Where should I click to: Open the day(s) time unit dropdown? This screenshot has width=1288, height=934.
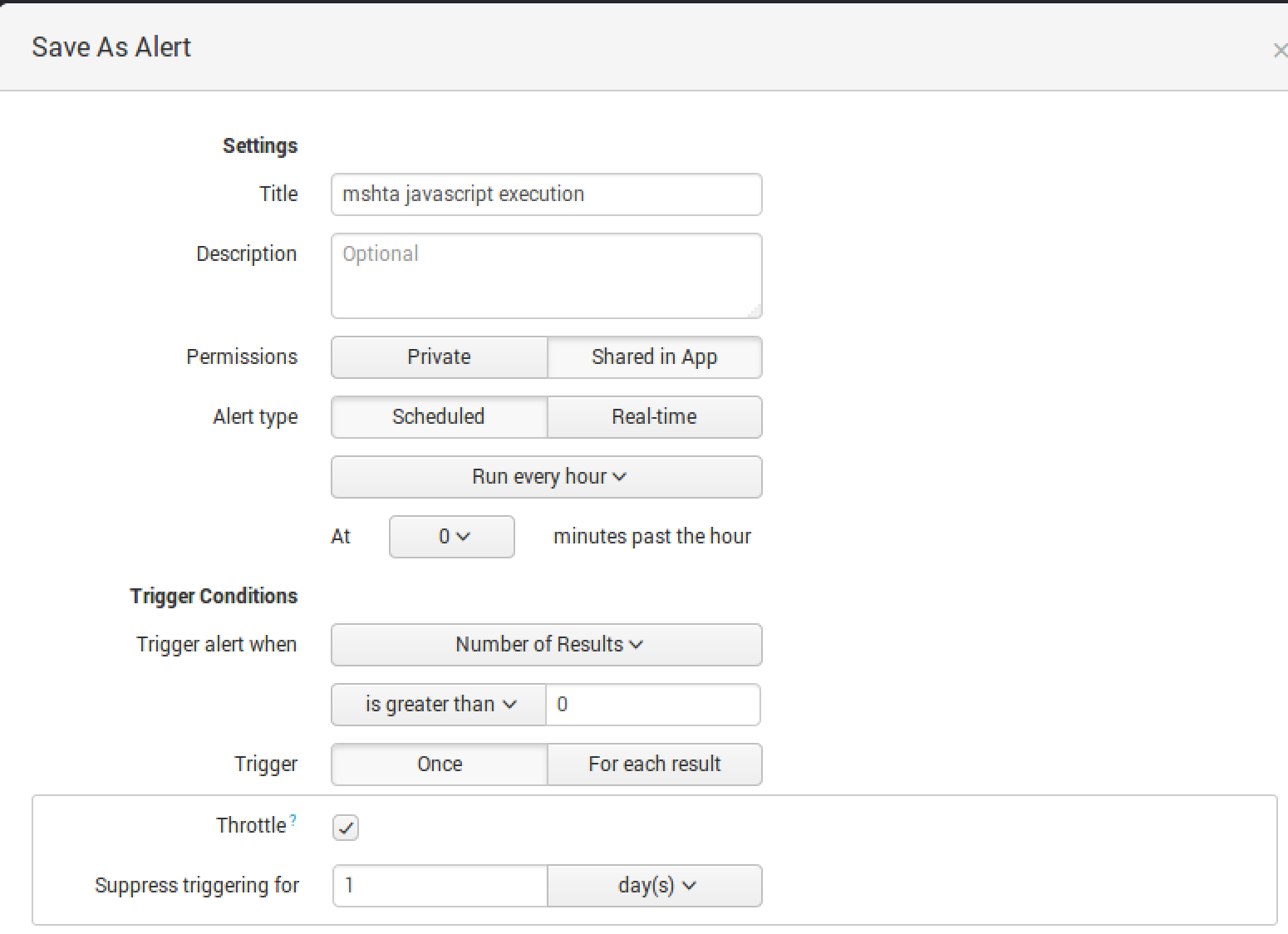(x=655, y=886)
